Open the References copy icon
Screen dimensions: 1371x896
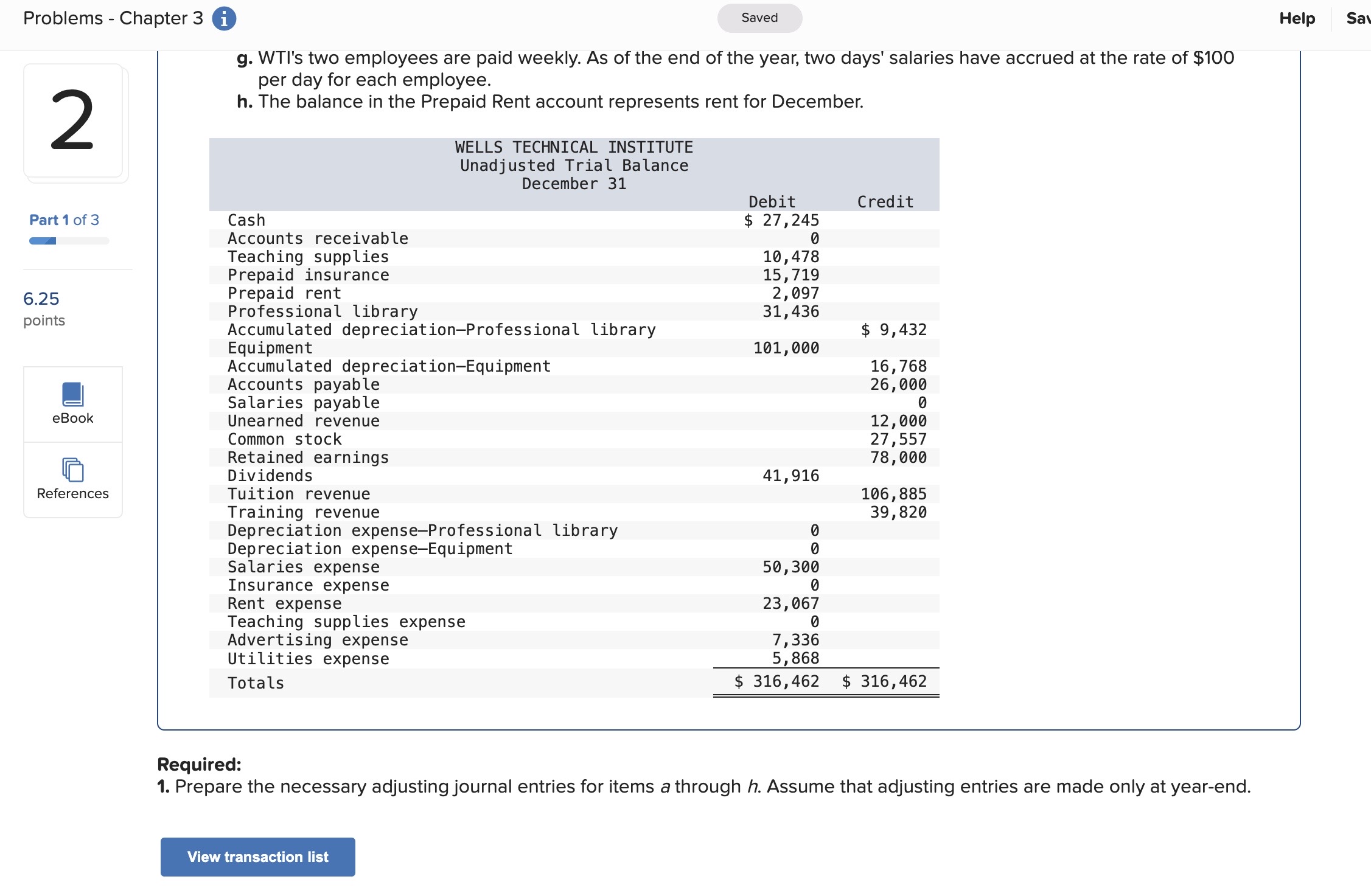[x=72, y=470]
